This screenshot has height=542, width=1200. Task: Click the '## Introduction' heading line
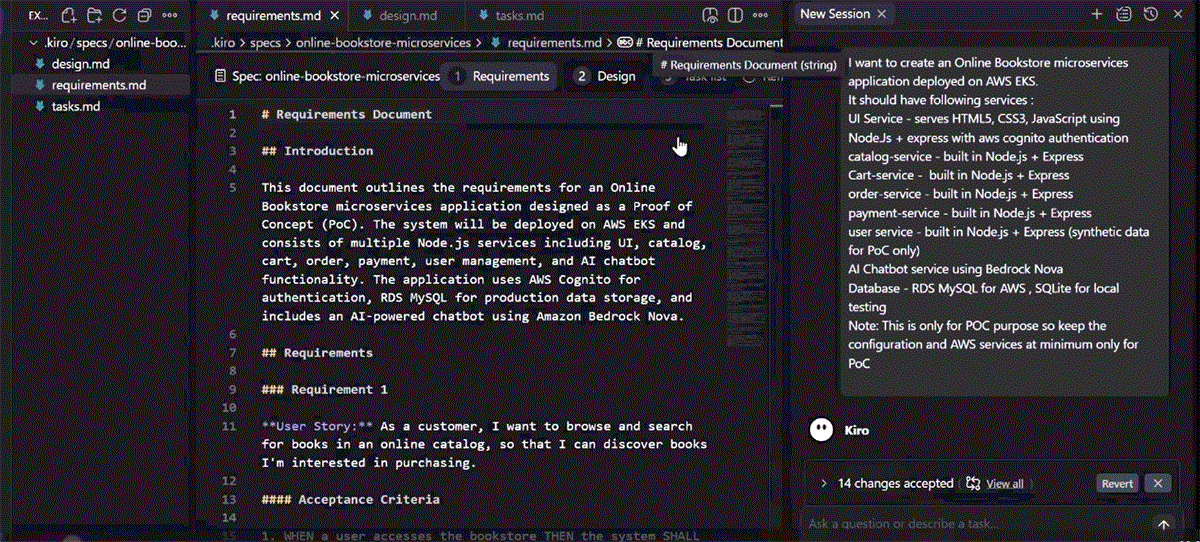[317, 151]
